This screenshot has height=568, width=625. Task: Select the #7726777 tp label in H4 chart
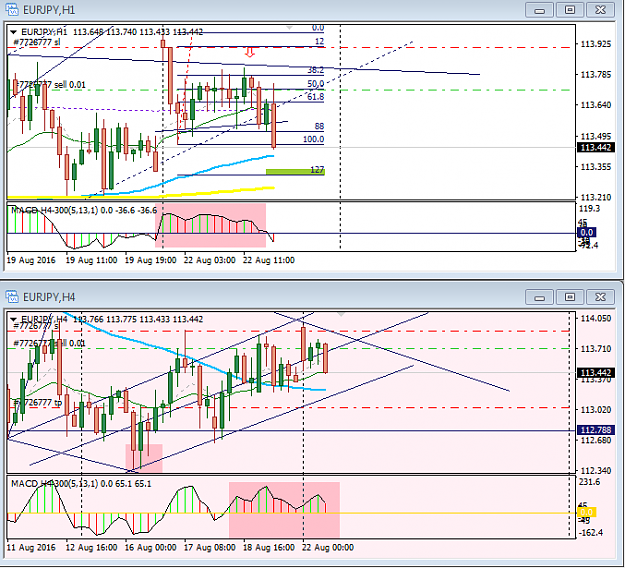tap(38, 403)
